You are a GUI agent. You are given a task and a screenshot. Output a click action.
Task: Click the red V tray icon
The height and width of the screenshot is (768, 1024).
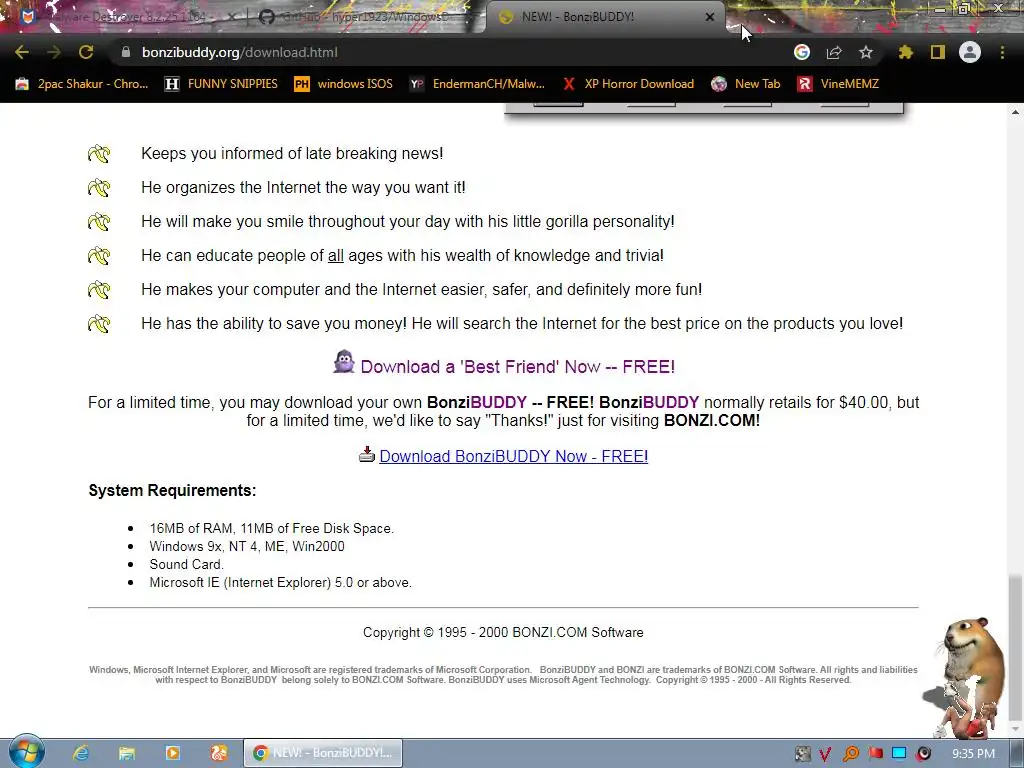825,754
